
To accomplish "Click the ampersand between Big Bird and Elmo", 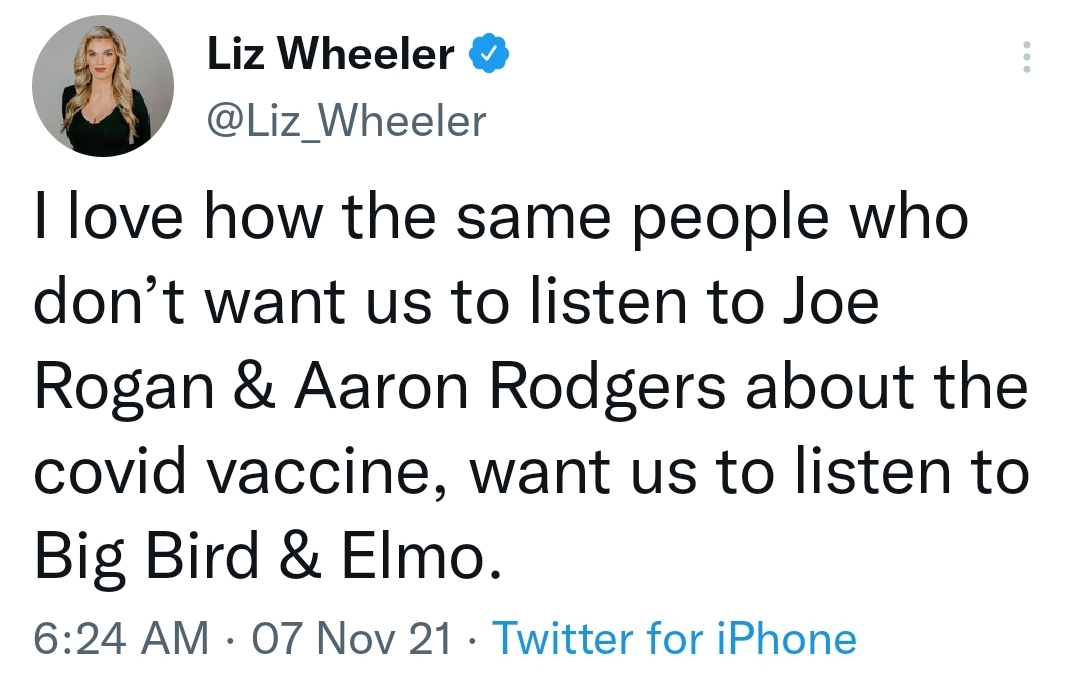I will (x=300, y=556).
